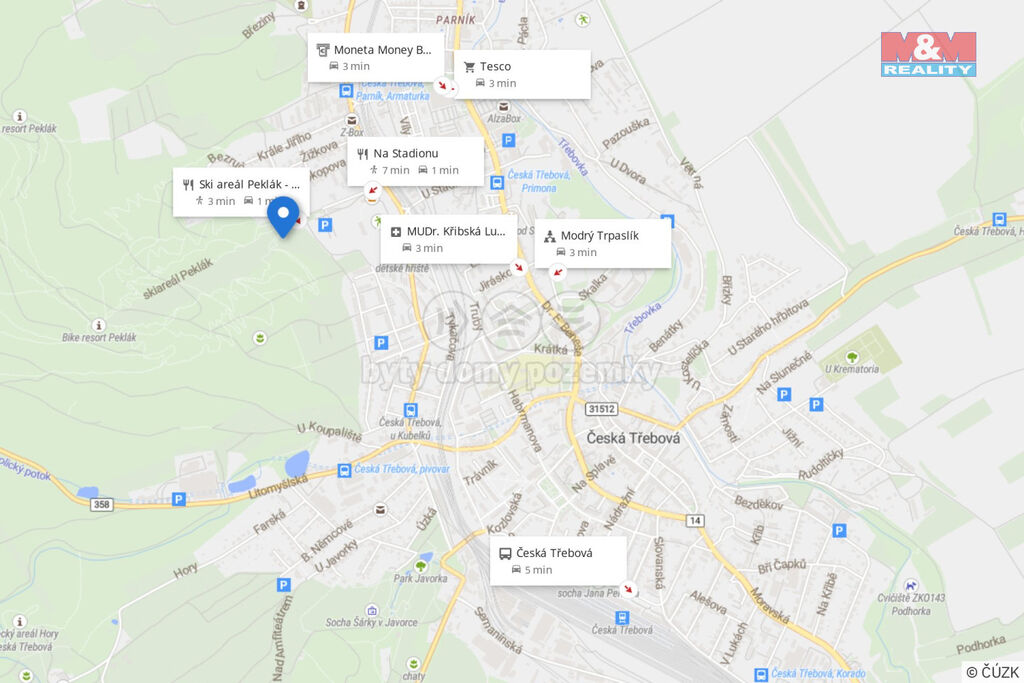Select the Česká Třebová, pivovar bus stop icon
The width and height of the screenshot is (1024, 683).
coord(344,470)
